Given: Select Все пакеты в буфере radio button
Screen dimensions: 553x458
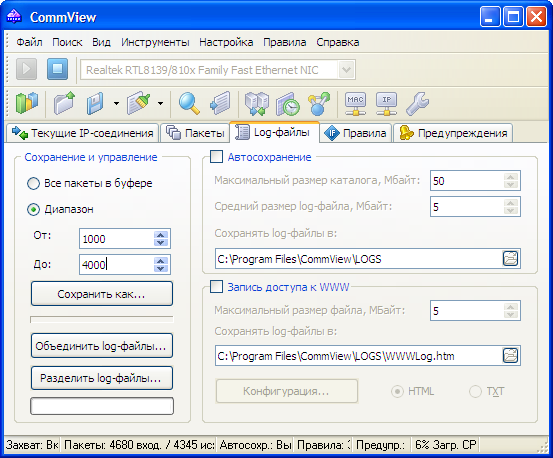Looking at the screenshot, I should (x=34, y=184).
